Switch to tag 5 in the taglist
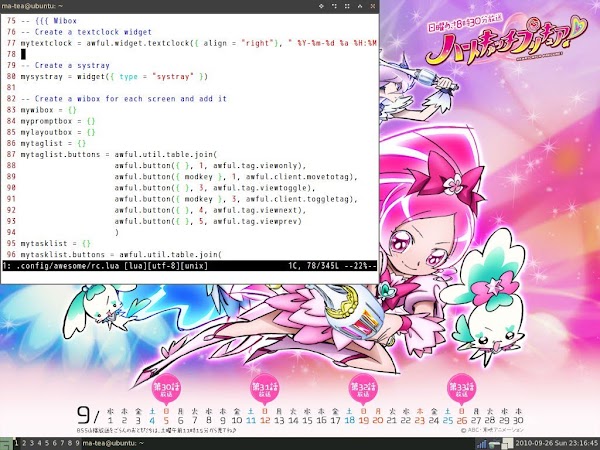 47,443
